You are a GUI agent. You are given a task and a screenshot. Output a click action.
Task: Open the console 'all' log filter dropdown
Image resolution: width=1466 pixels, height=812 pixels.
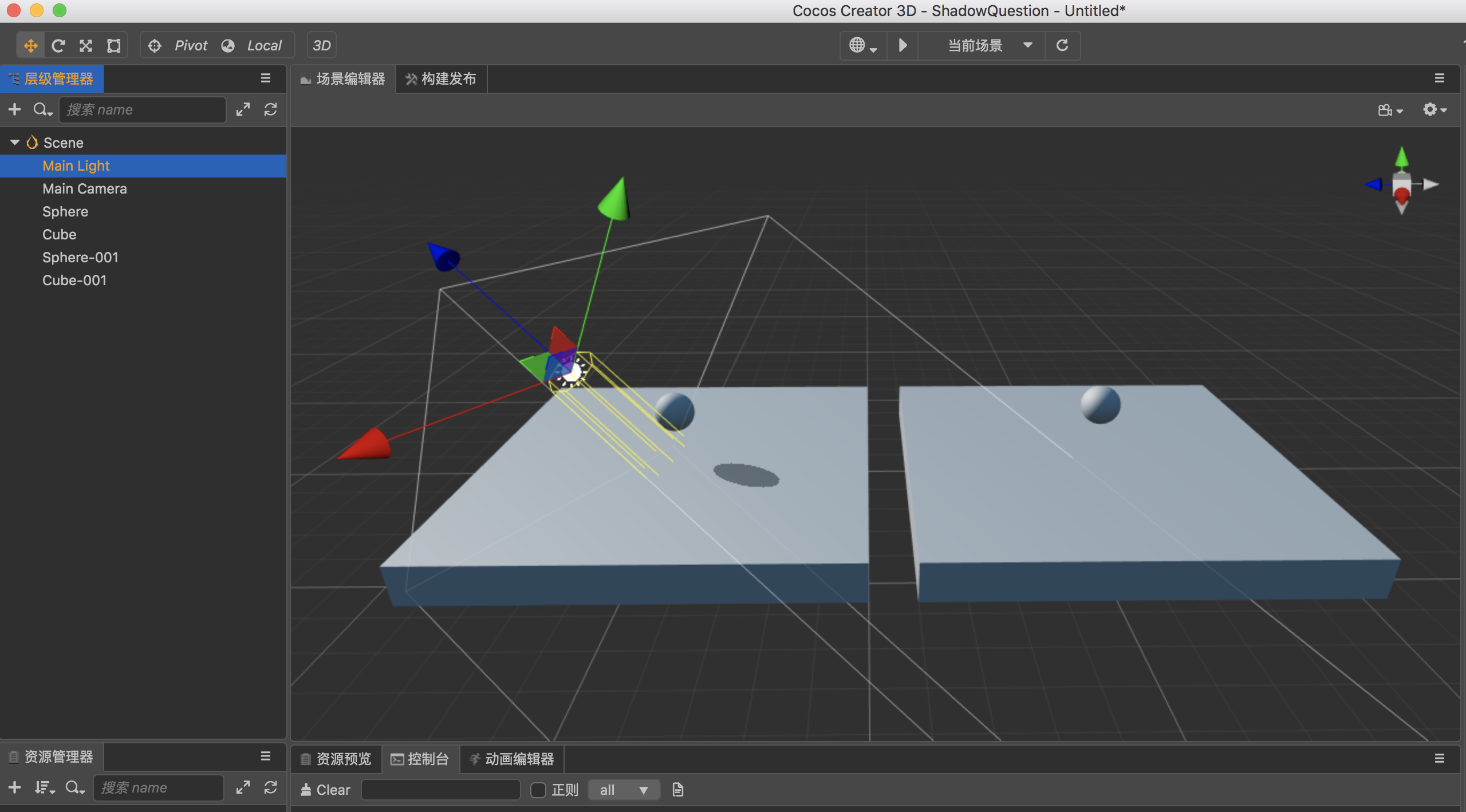[623, 790]
